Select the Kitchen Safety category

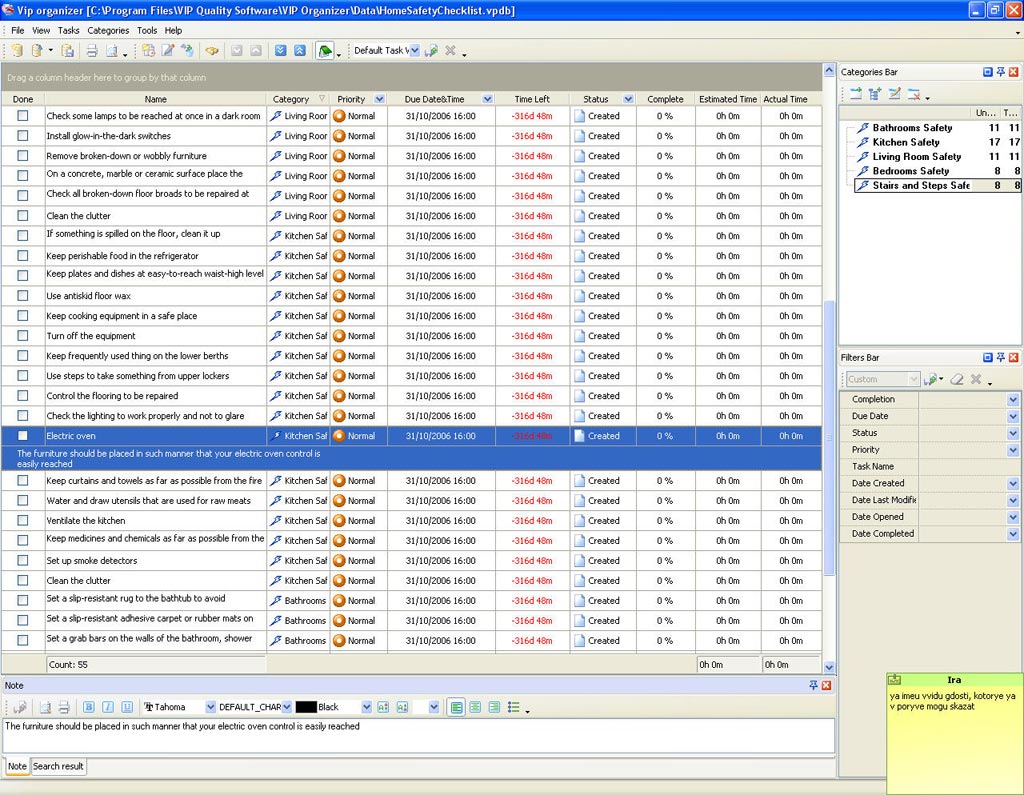click(x=906, y=142)
